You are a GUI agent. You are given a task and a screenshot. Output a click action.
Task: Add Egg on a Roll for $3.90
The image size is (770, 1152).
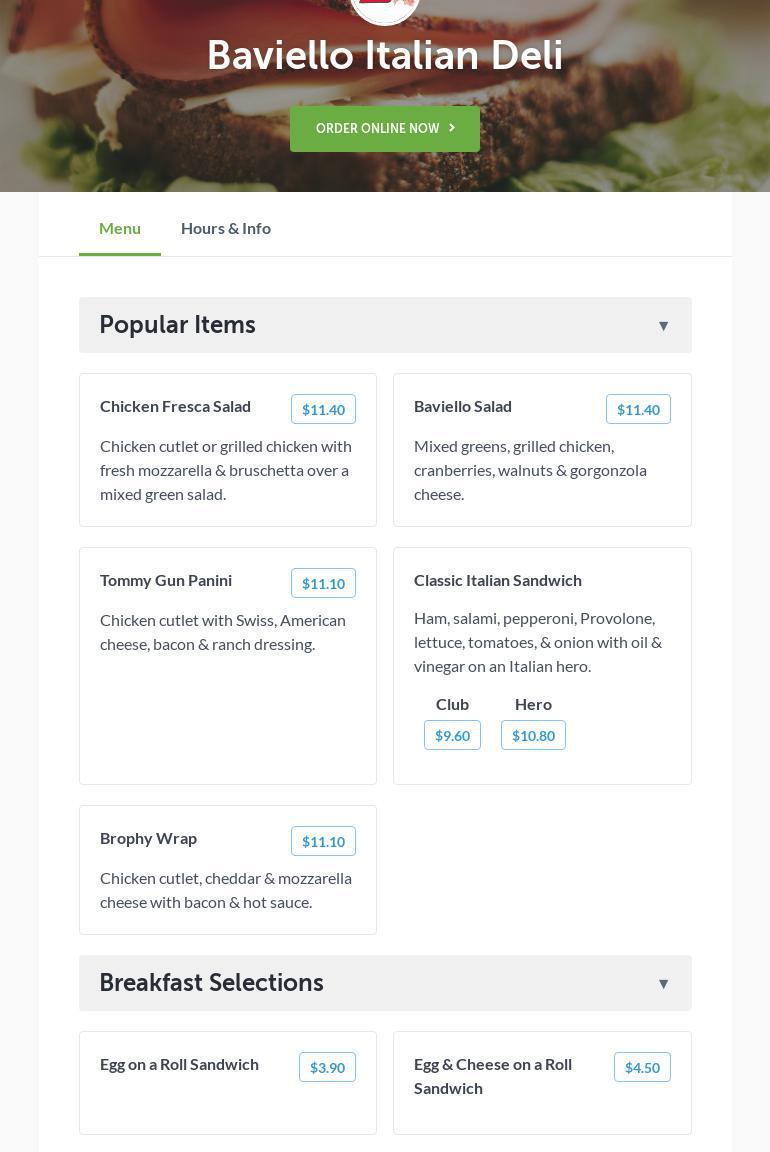pyautogui.click(x=327, y=1067)
